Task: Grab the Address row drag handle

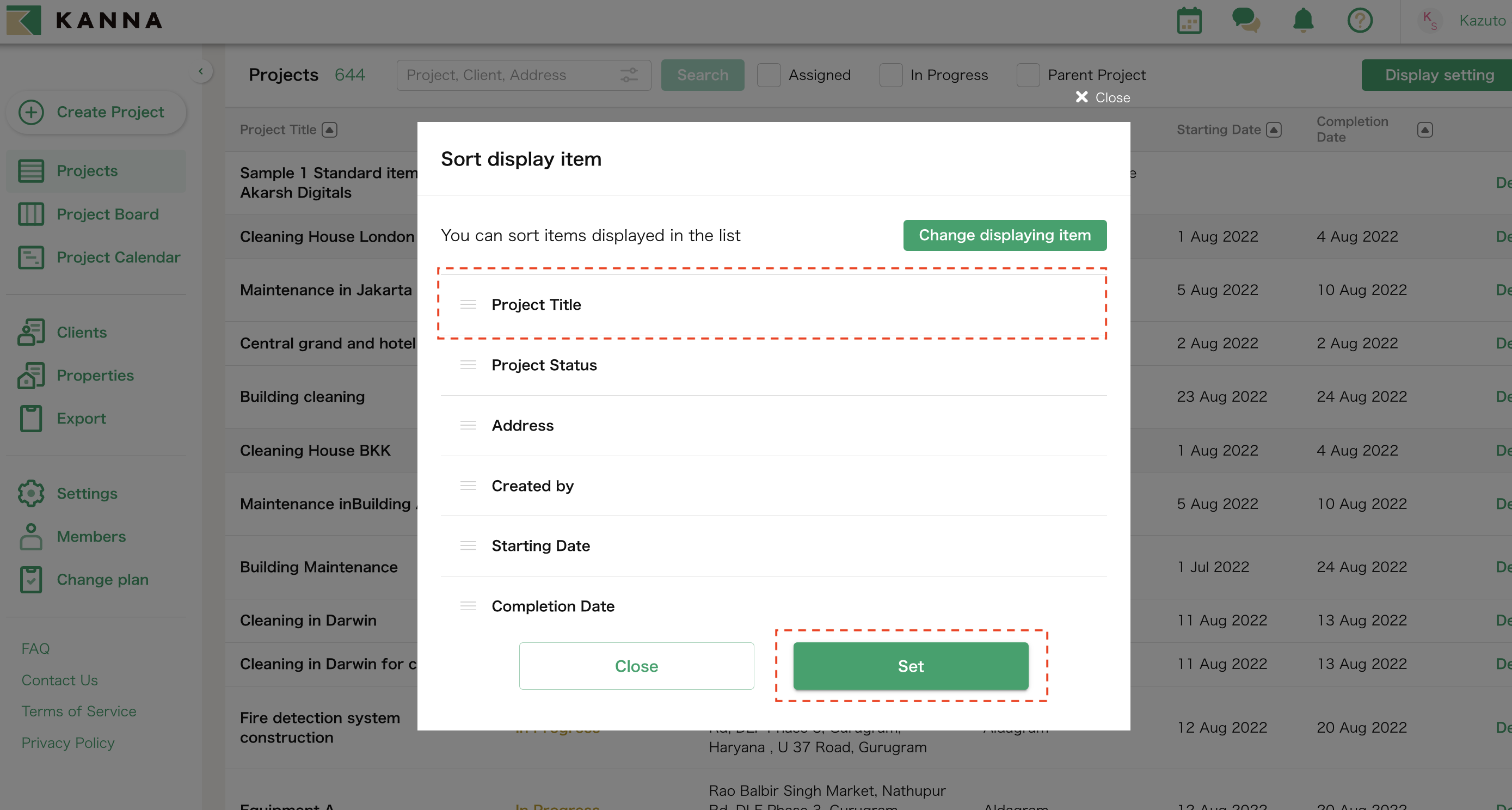Action: [x=468, y=426]
